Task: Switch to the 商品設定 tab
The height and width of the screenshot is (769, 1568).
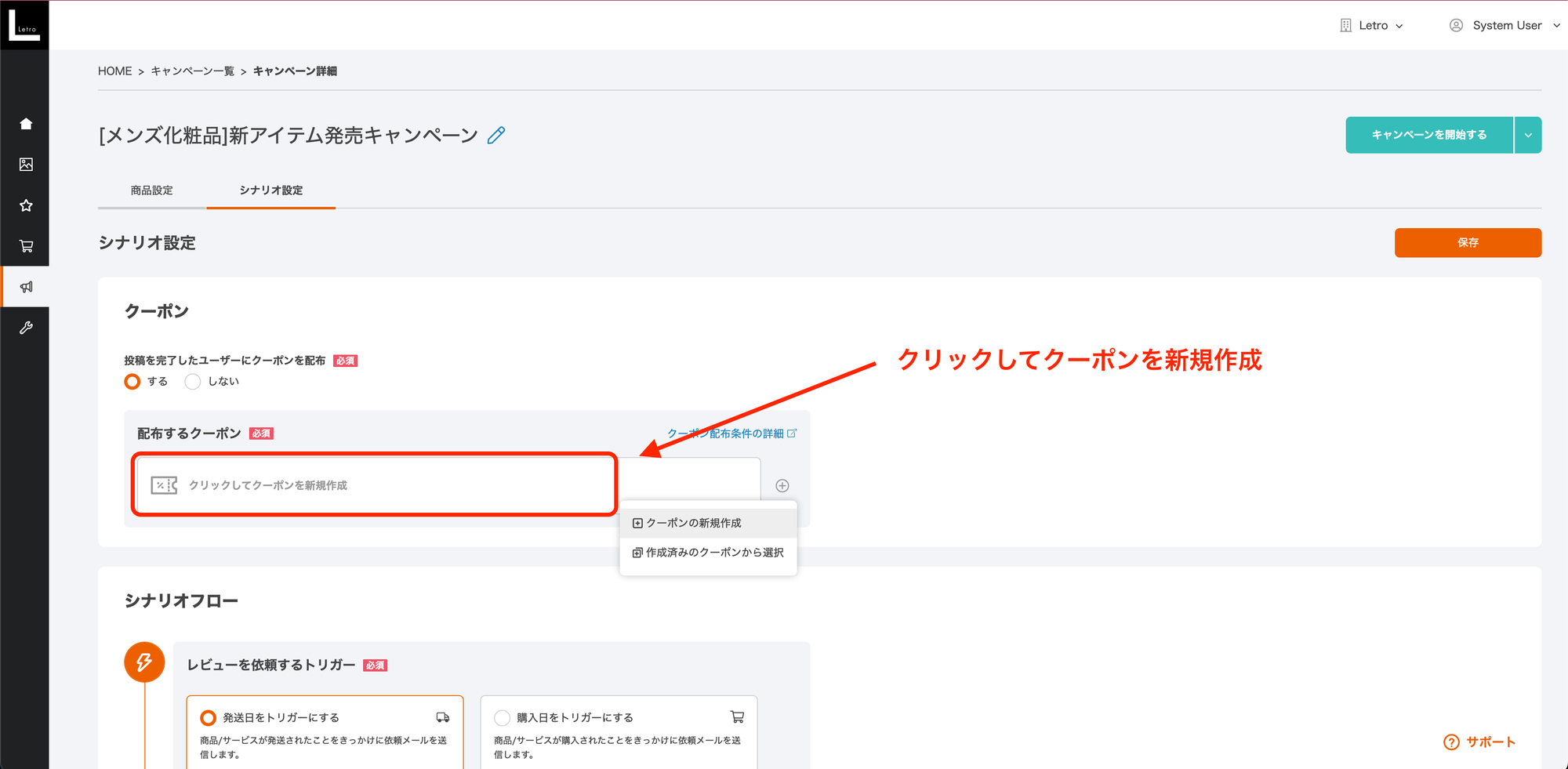Action: (152, 190)
